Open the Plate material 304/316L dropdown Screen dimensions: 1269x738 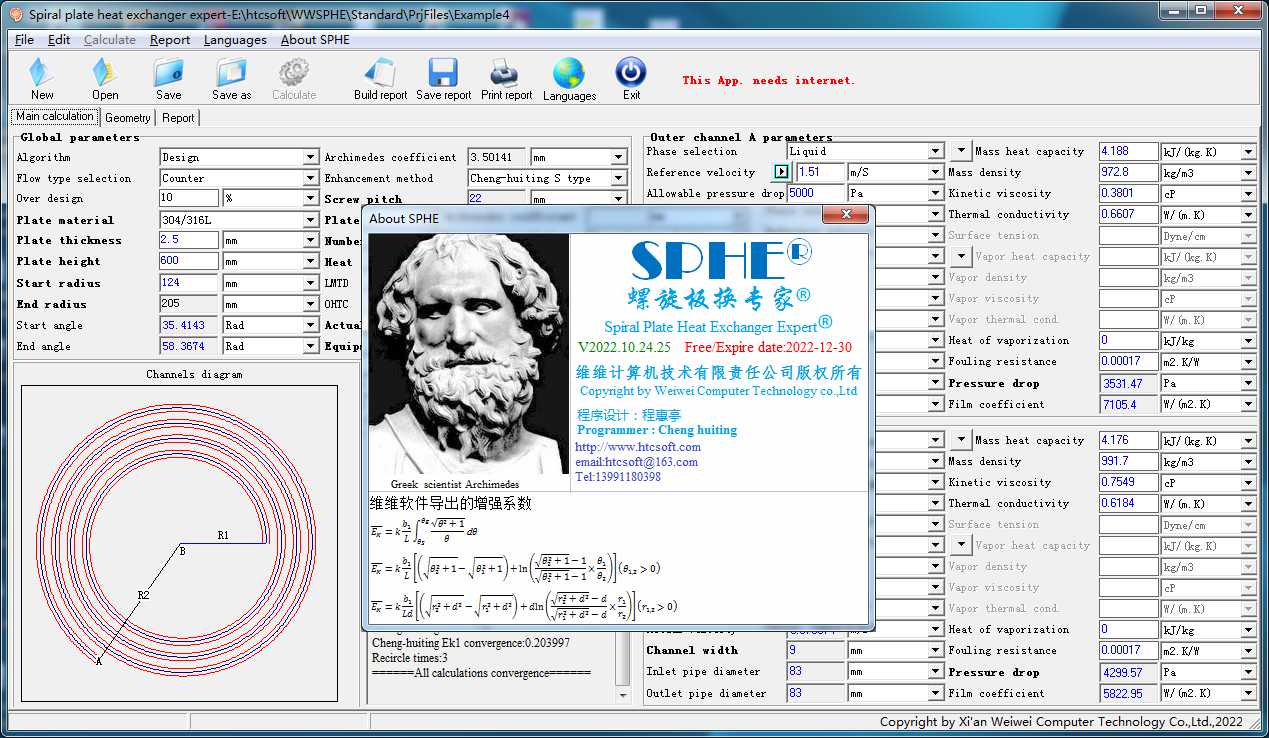click(310, 219)
